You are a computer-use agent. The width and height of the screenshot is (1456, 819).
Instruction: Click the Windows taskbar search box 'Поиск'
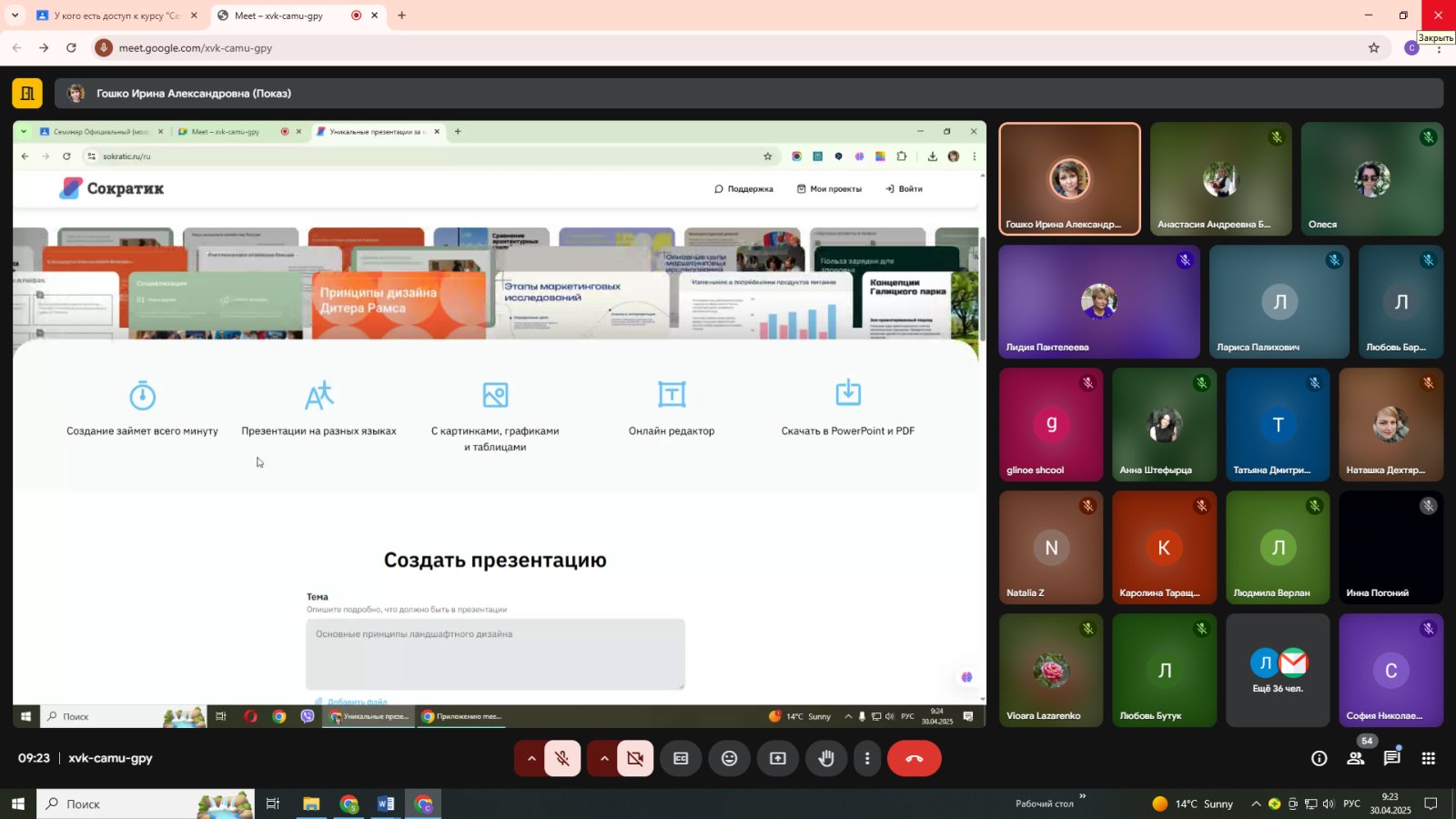click(146, 804)
